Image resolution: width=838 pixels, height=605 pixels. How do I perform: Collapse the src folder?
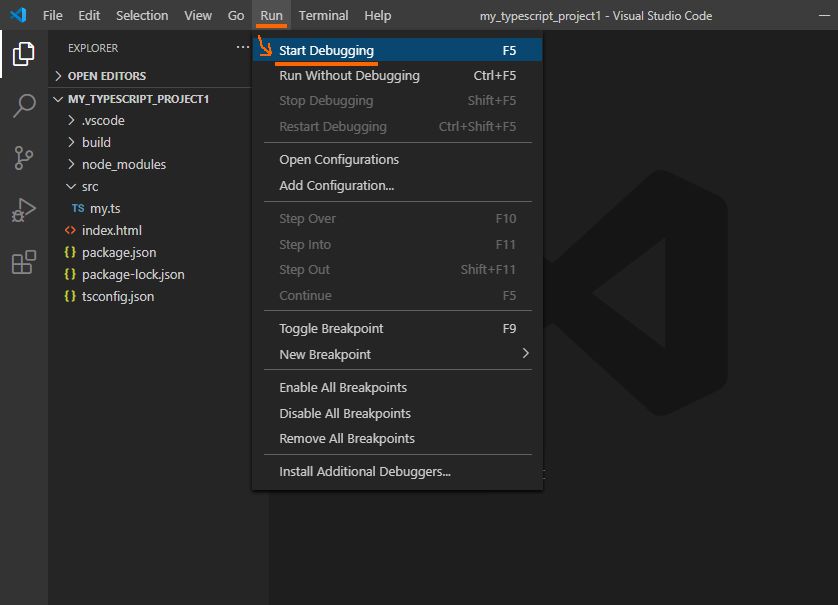pos(90,186)
